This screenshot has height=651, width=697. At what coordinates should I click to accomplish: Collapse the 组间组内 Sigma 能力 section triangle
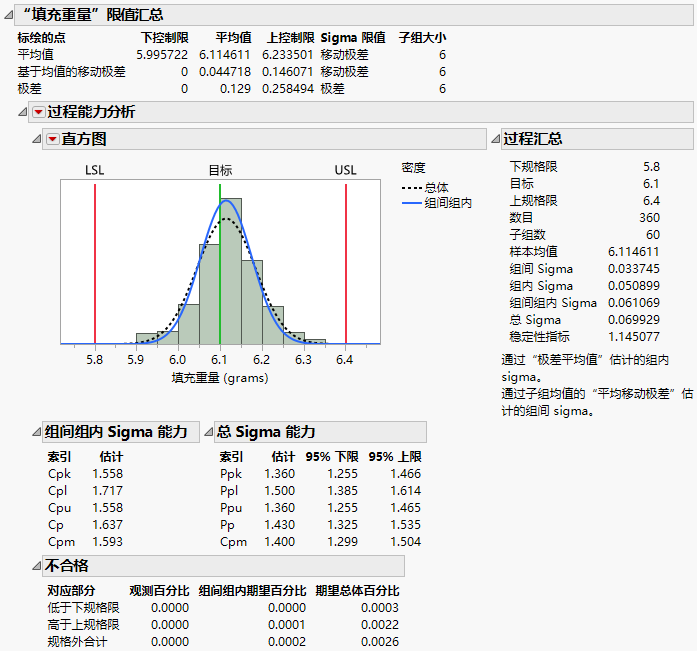coord(38,432)
